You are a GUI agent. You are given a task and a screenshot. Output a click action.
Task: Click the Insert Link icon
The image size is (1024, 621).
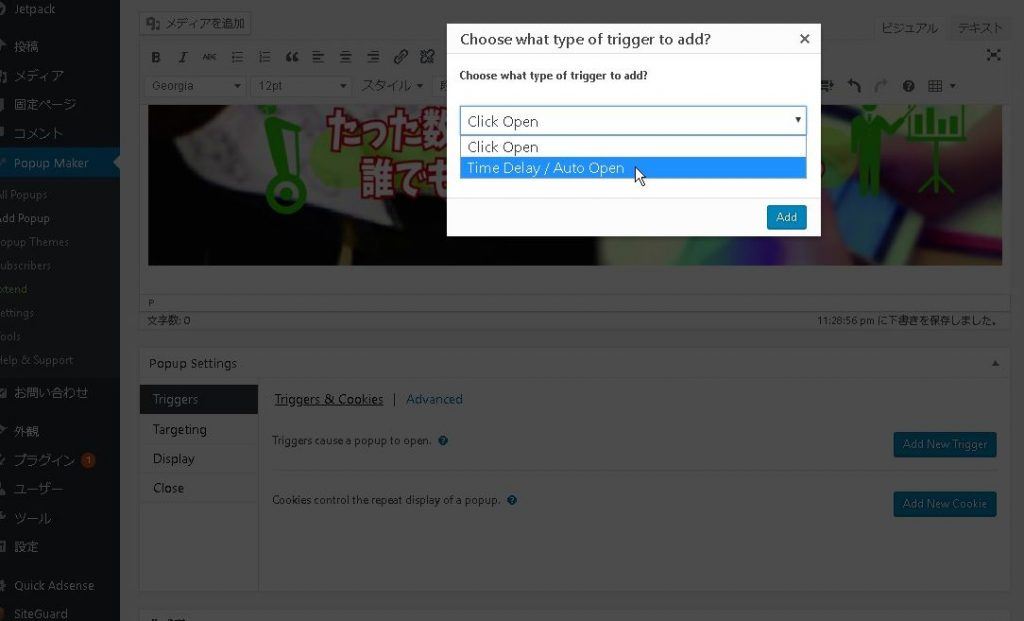pos(401,57)
